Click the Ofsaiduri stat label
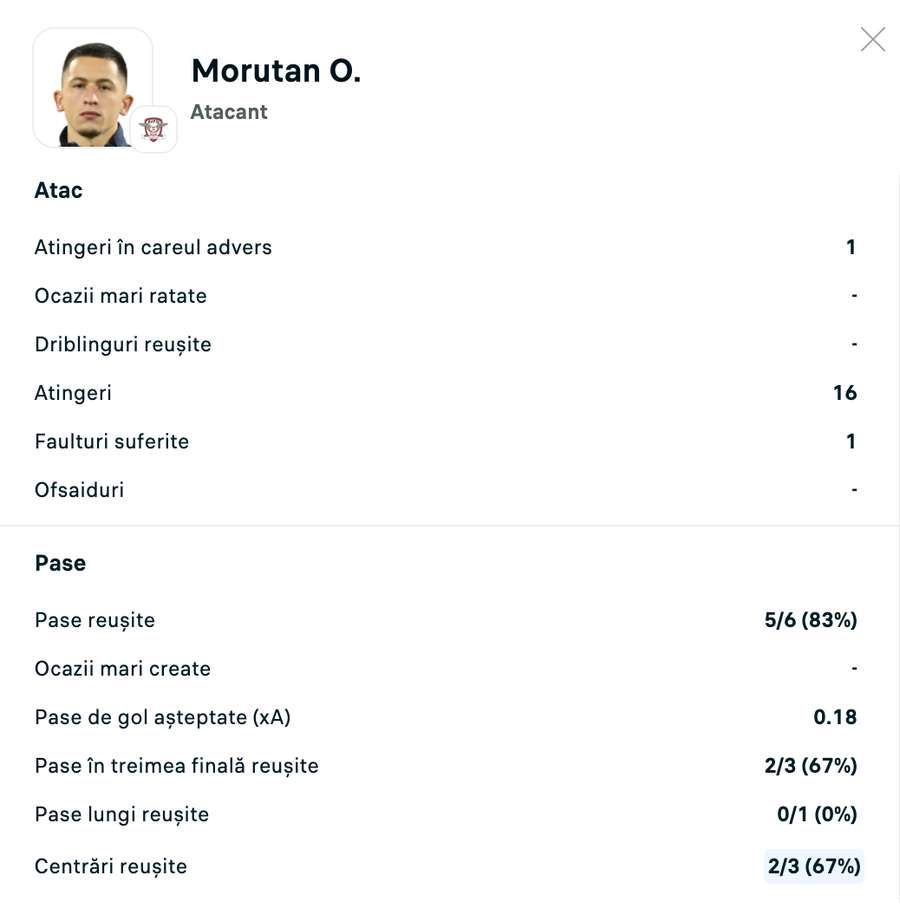900x916 pixels. [x=79, y=490]
